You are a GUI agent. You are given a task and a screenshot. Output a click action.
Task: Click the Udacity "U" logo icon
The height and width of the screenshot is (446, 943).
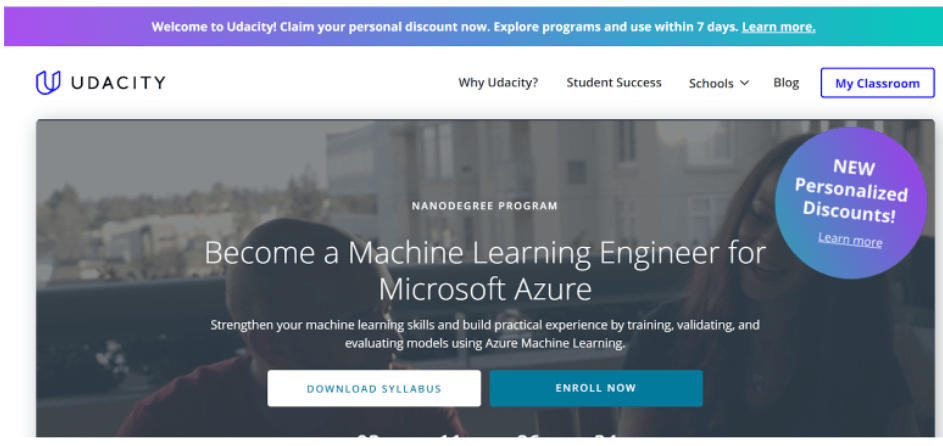(48, 83)
